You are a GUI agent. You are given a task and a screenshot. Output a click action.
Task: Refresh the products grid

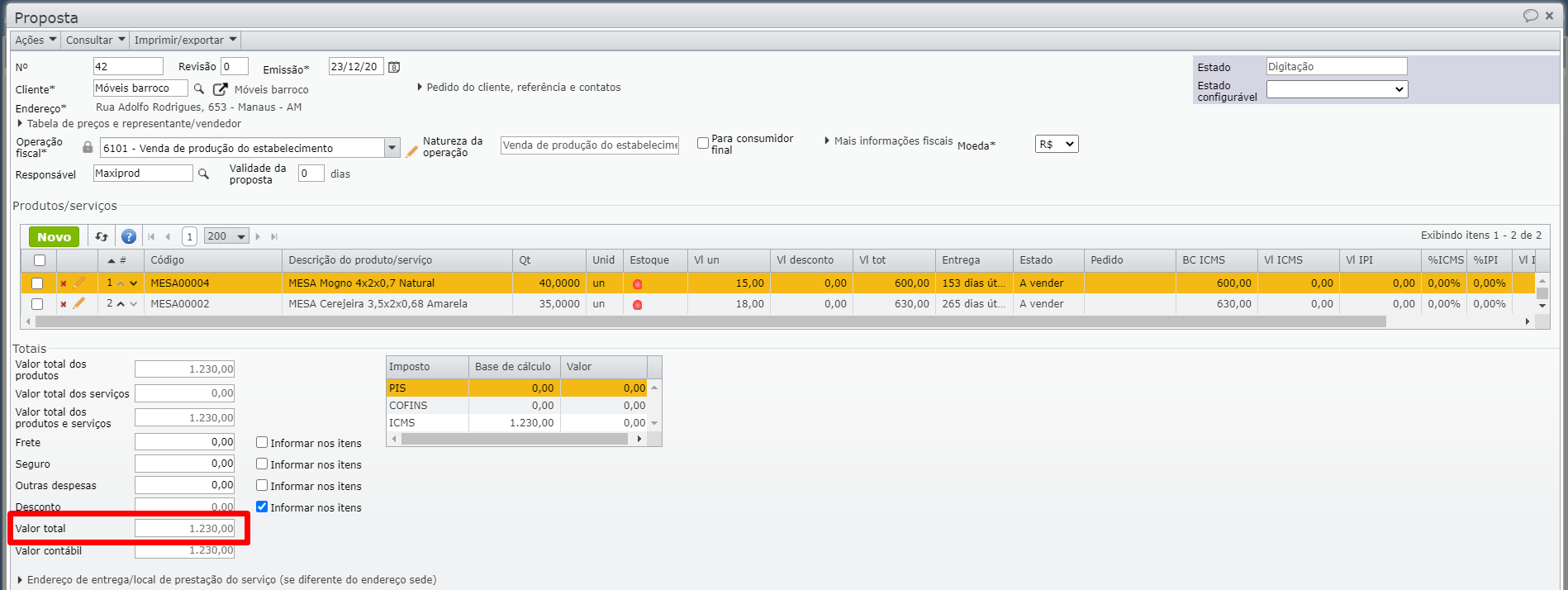coord(102,236)
